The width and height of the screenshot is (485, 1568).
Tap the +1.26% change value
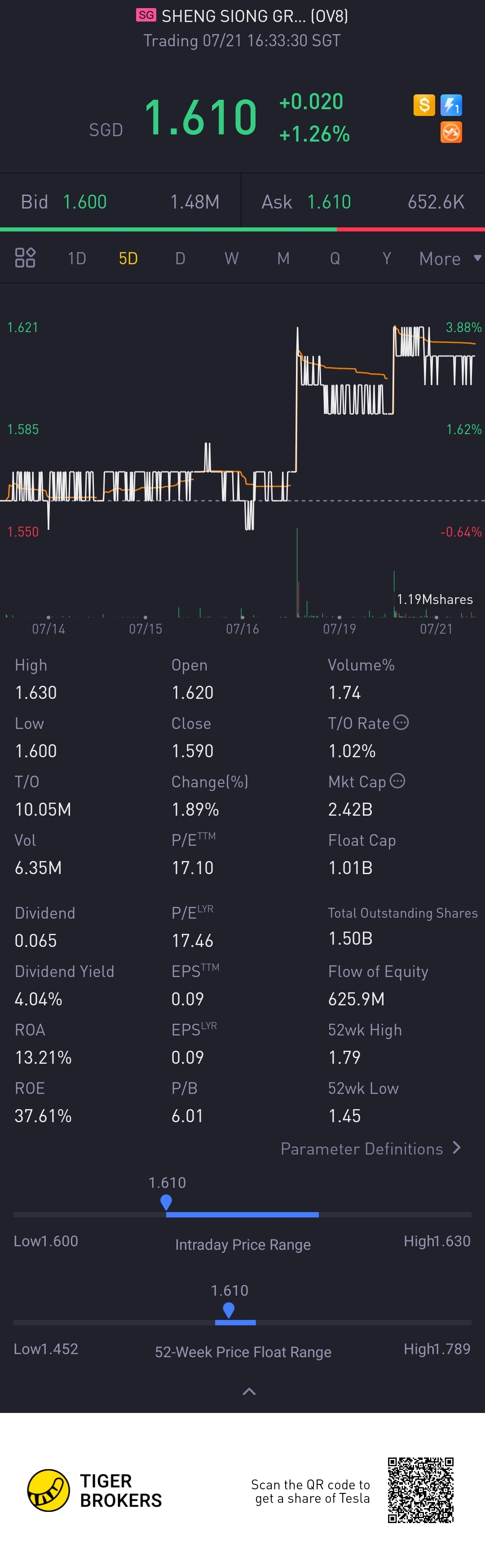[314, 134]
